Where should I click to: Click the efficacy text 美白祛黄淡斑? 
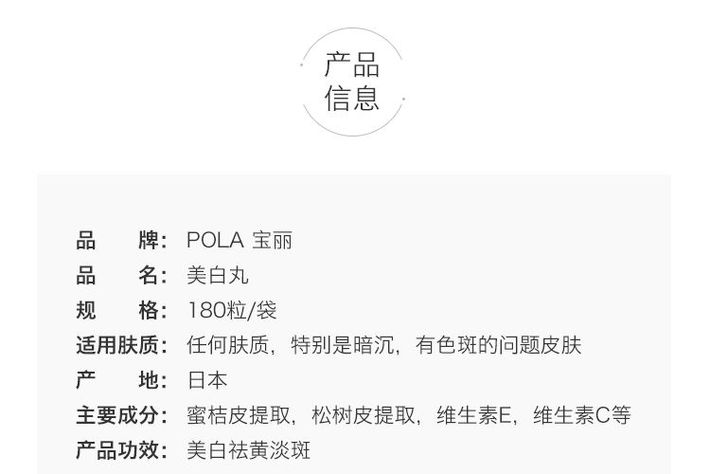pos(249,450)
